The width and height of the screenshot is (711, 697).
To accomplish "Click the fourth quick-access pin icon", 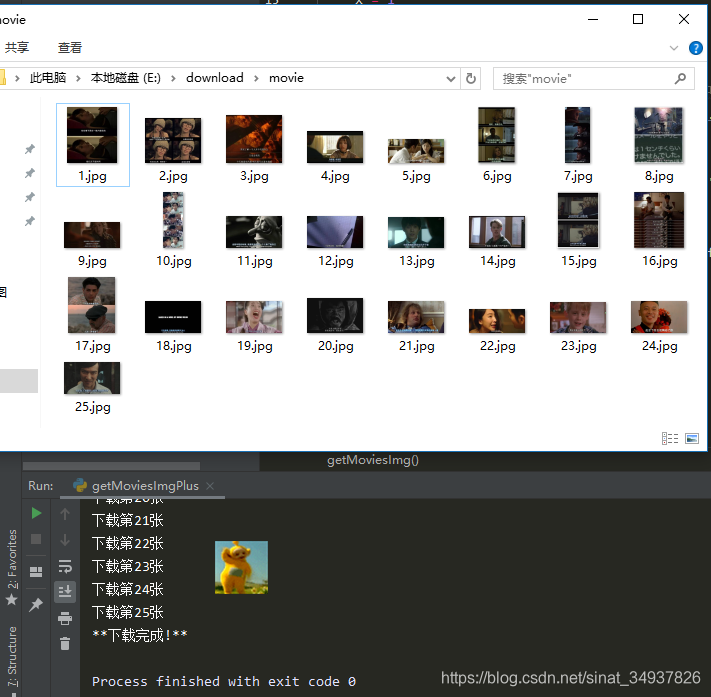I will pyautogui.click(x=30, y=221).
